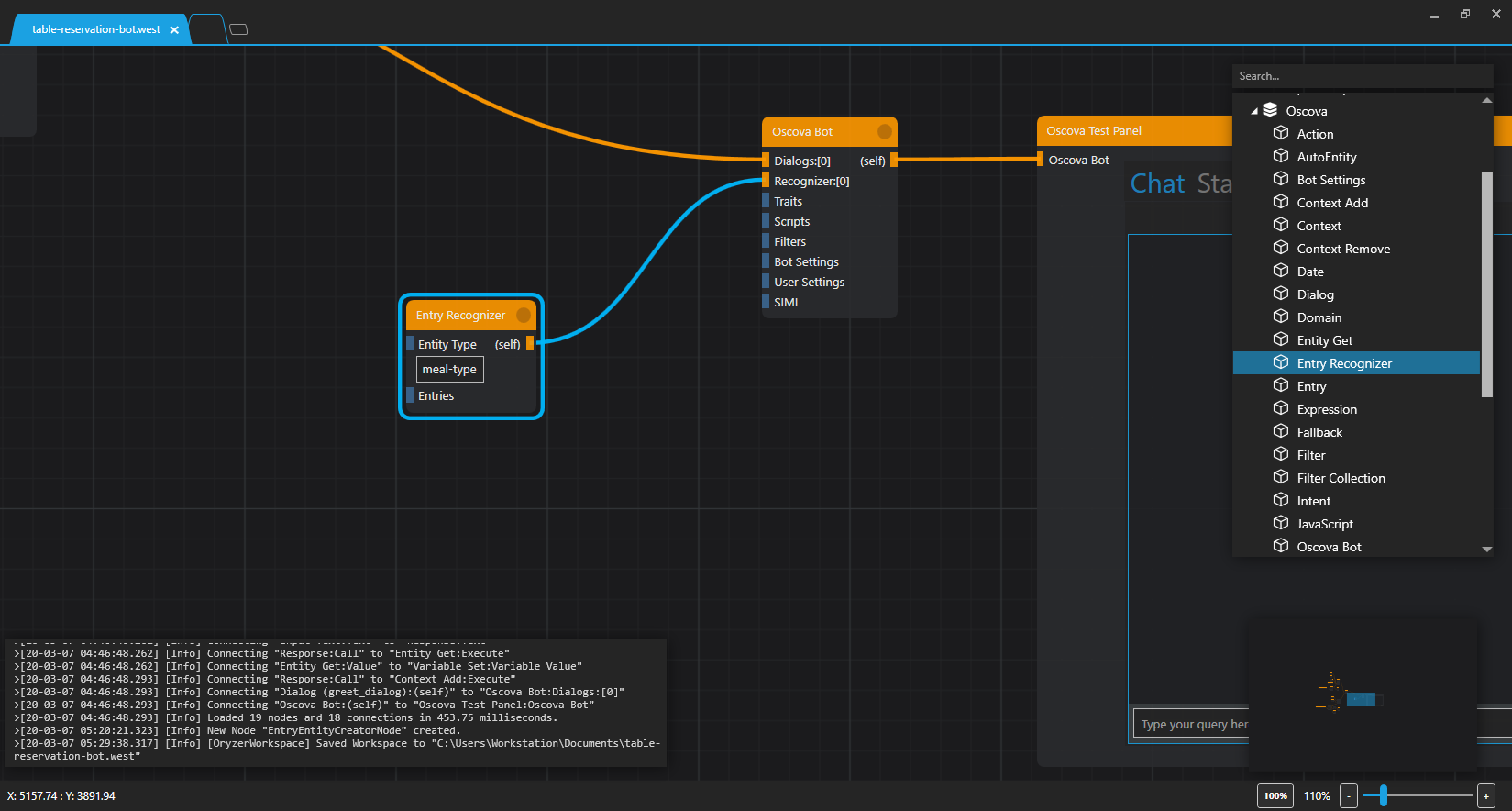
Task: Click the cube icon beside Domain
Action: (x=1281, y=317)
